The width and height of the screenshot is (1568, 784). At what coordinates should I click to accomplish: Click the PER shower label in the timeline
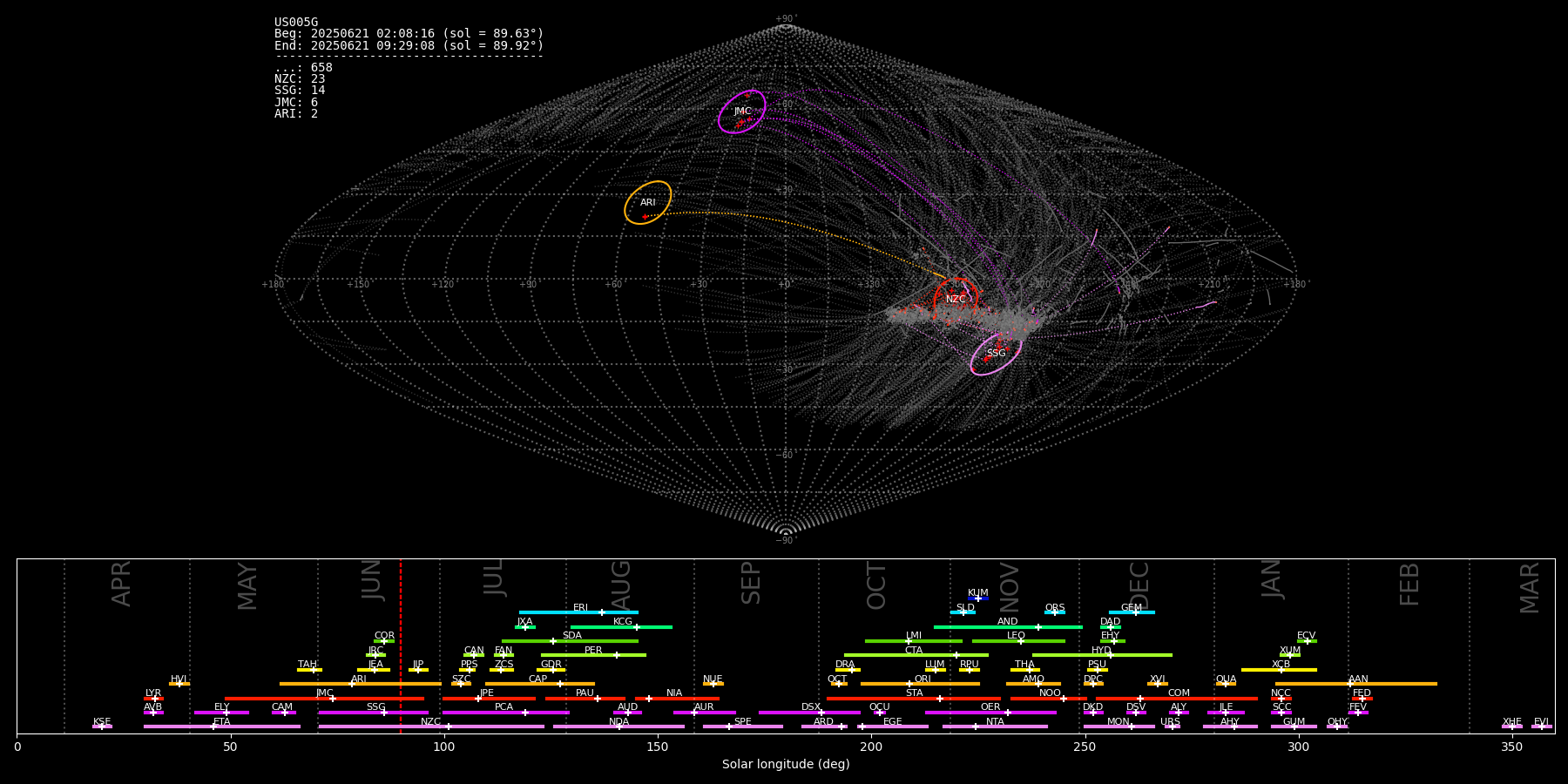(x=593, y=651)
